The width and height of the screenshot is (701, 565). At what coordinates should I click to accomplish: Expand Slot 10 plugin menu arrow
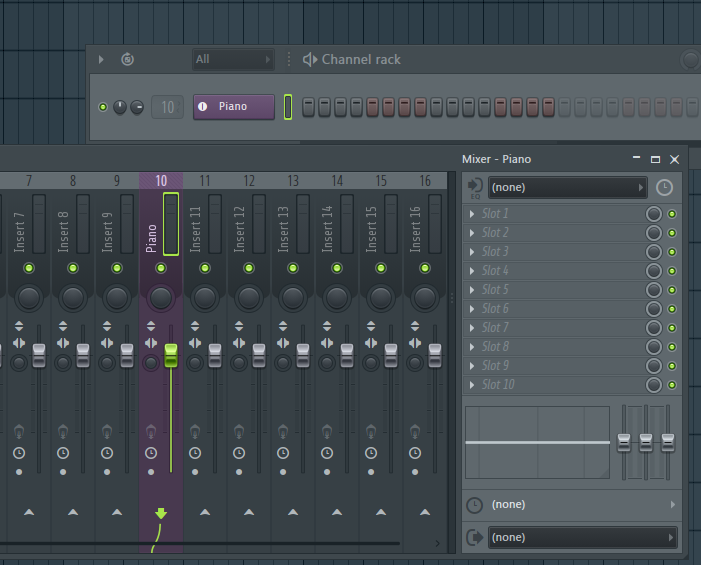(x=472, y=385)
